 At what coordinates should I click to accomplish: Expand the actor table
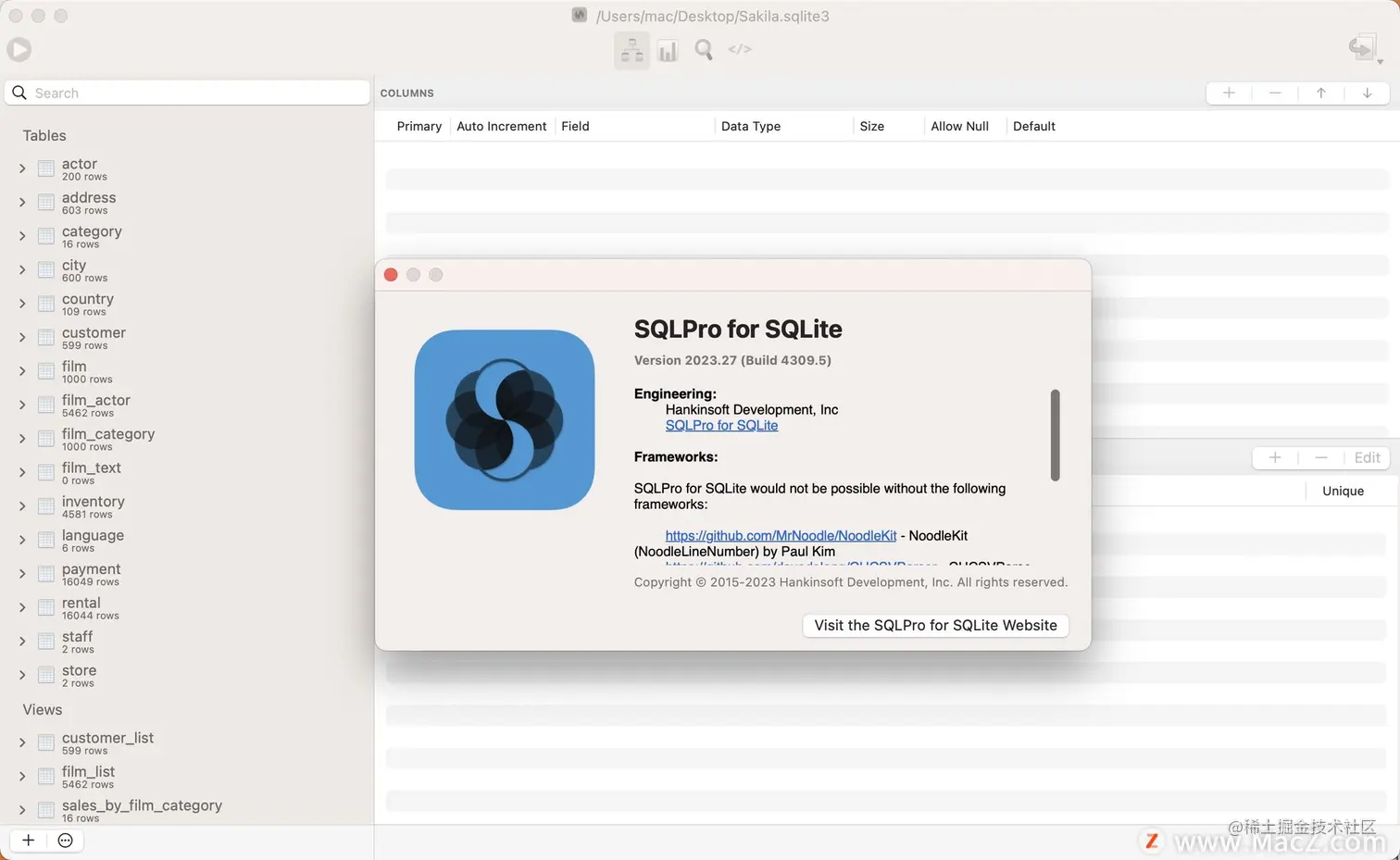(x=22, y=168)
